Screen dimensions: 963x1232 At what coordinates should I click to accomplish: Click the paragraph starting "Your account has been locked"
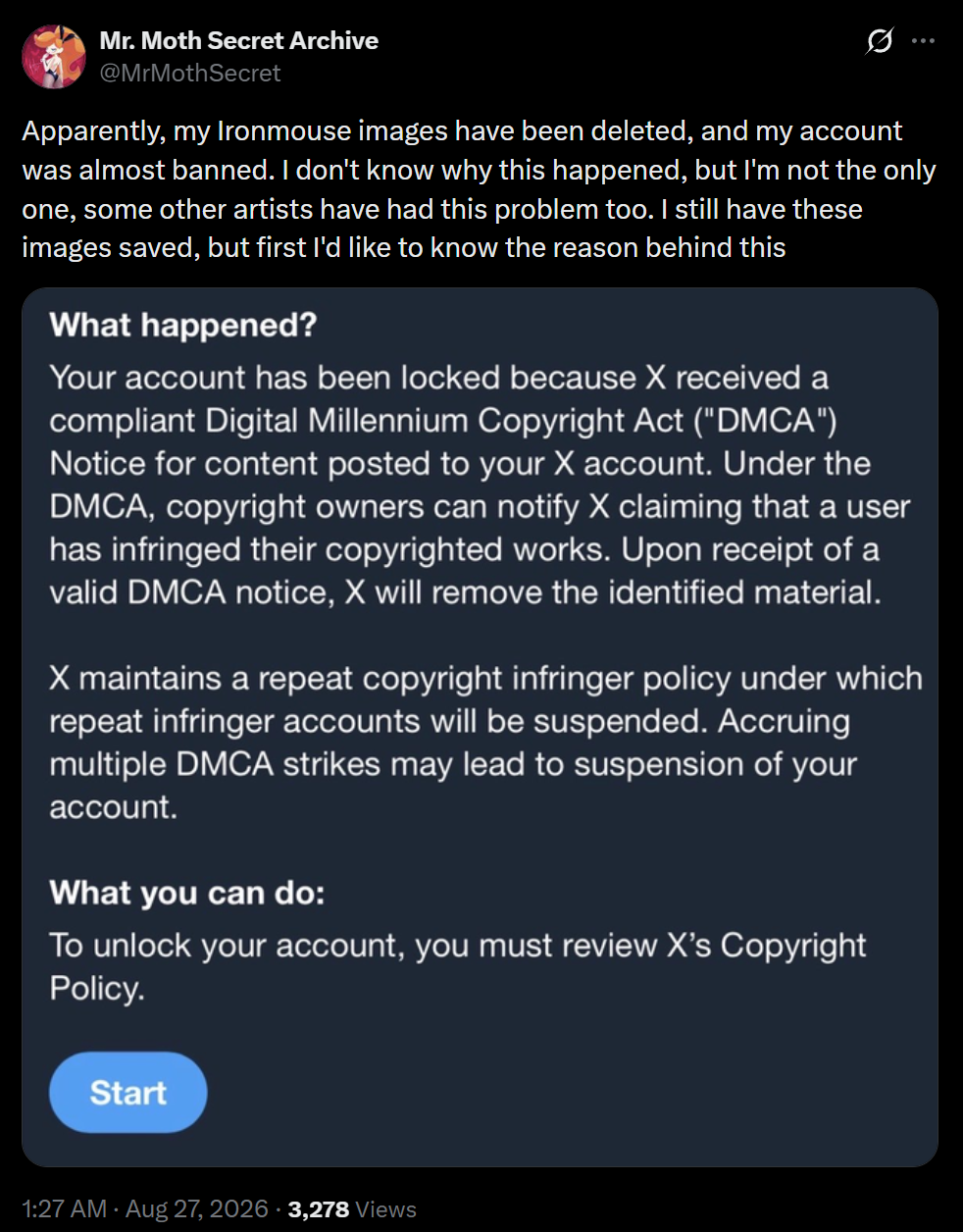click(x=481, y=485)
